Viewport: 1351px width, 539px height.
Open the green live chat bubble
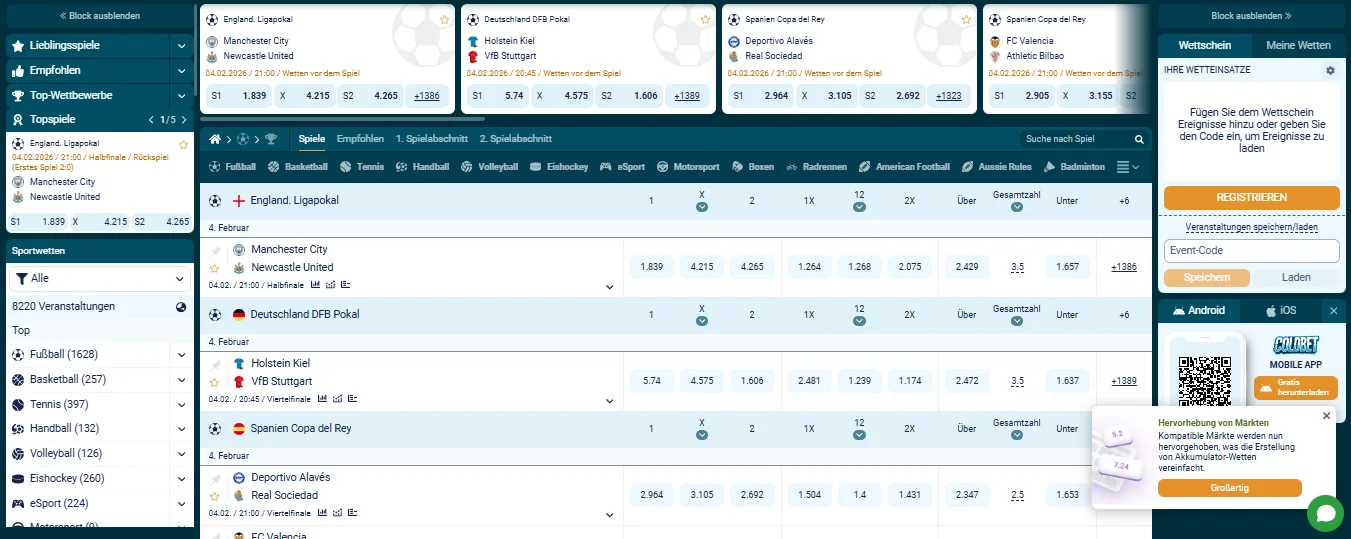(x=1326, y=513)
